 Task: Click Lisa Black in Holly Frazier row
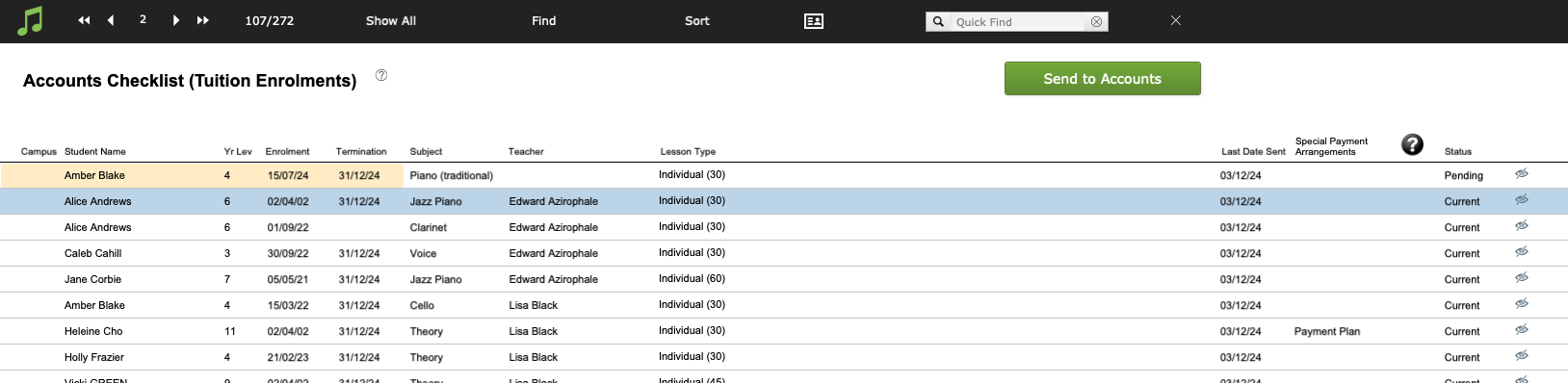click(x=534, y=357)
